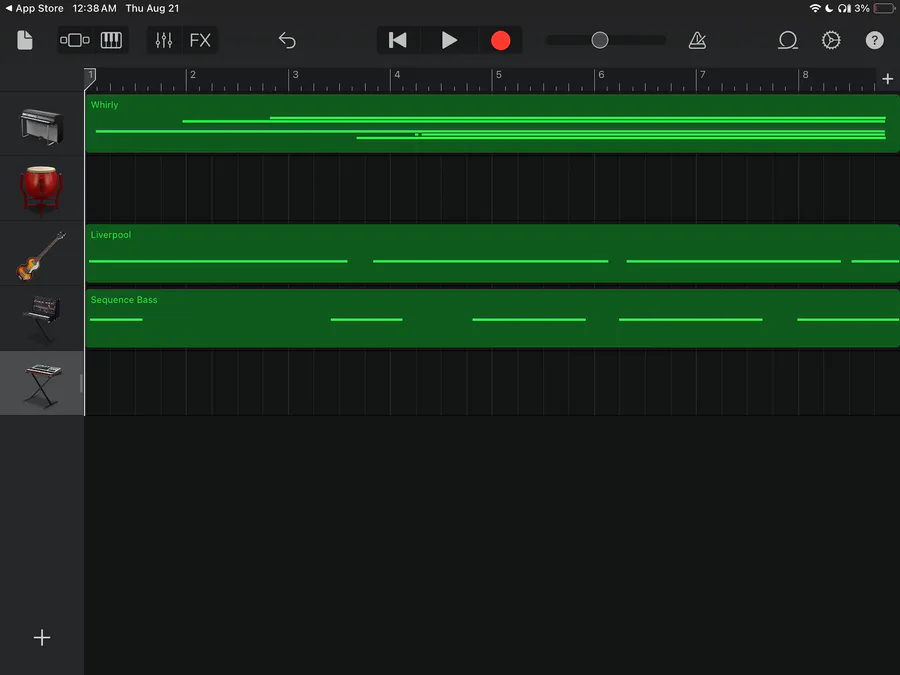Tap the headphones status icon

(844, 9)
